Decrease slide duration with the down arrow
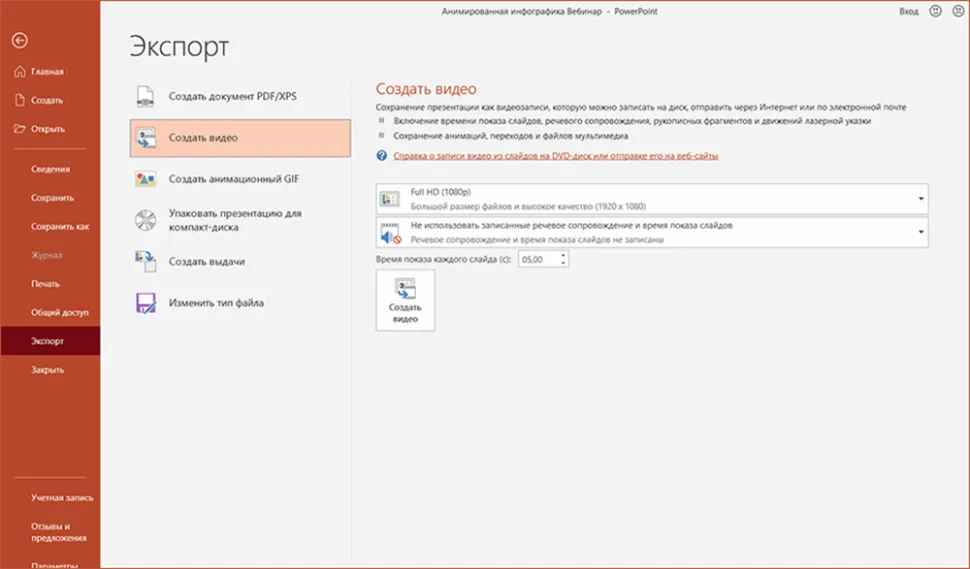The width and height of the screenshot is (970, 569). click(x=564, y=263)
